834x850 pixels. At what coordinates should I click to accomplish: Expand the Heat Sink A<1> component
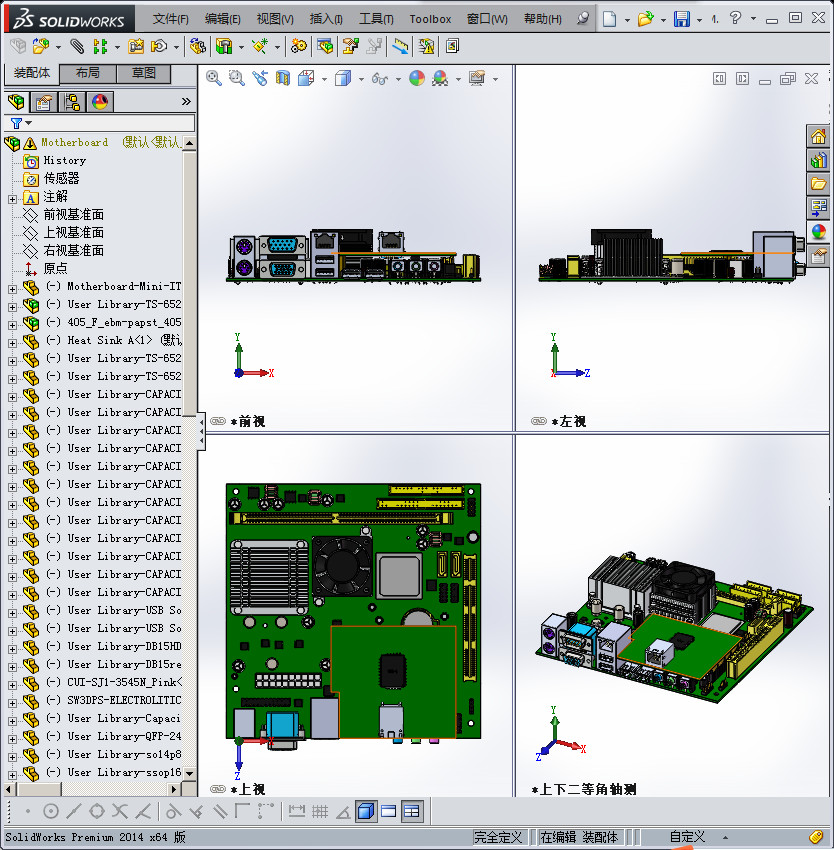(x=12, y=343)
